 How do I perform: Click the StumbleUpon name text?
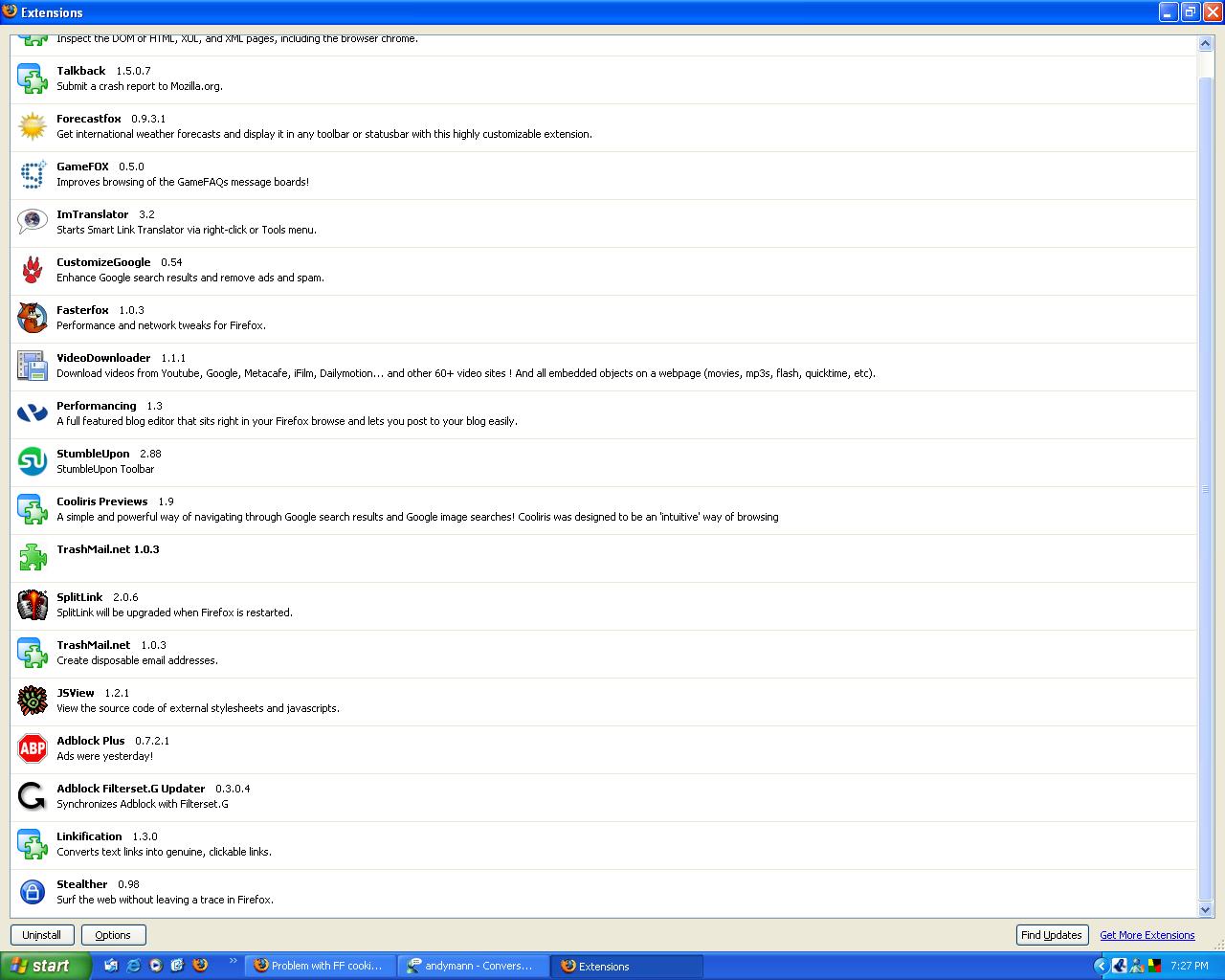coord(93,454)
